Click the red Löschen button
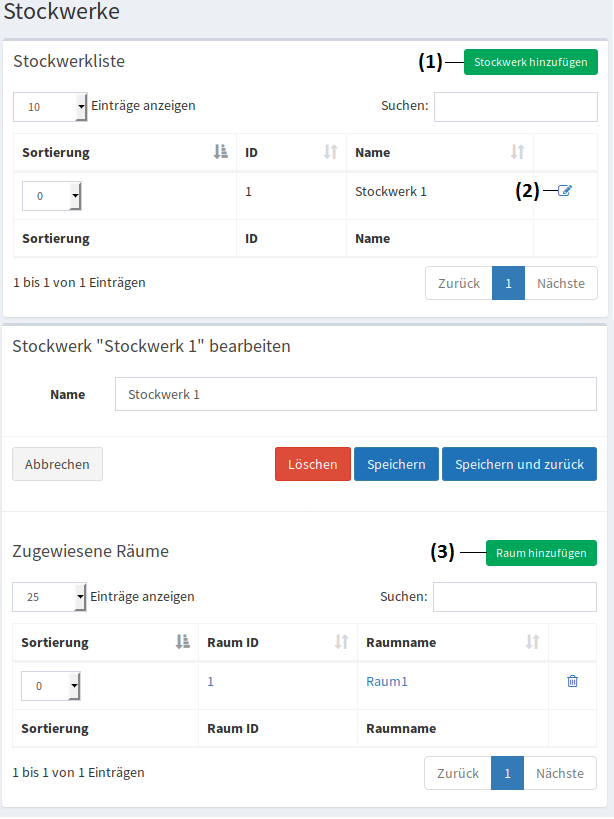This screenshot has width=614, height=819. point(312,464)
